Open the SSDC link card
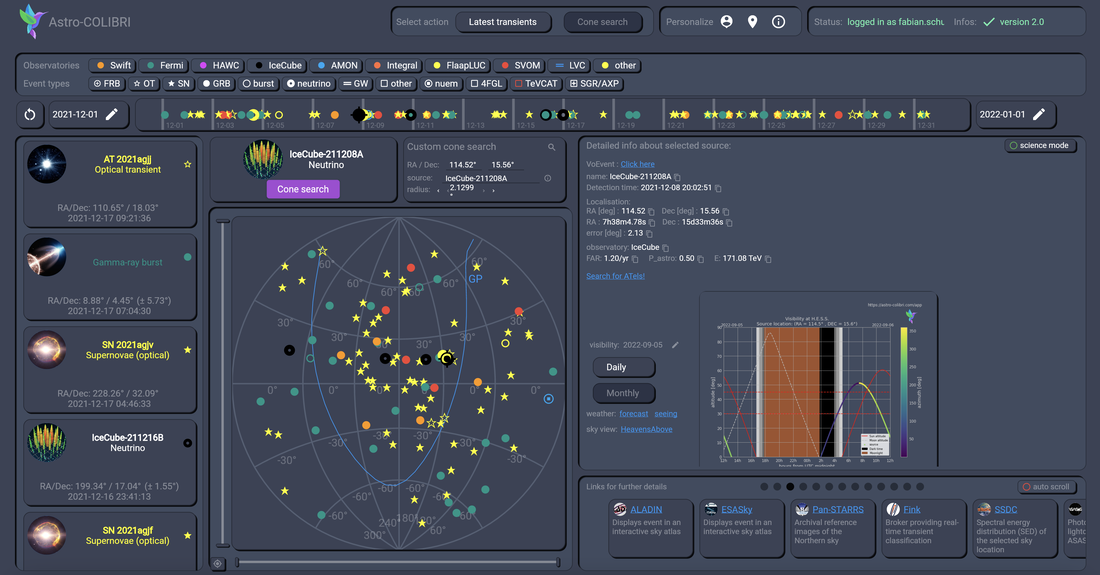Image resolution: width=1100 pixels, height=575 pixels. click(1015, 529)
